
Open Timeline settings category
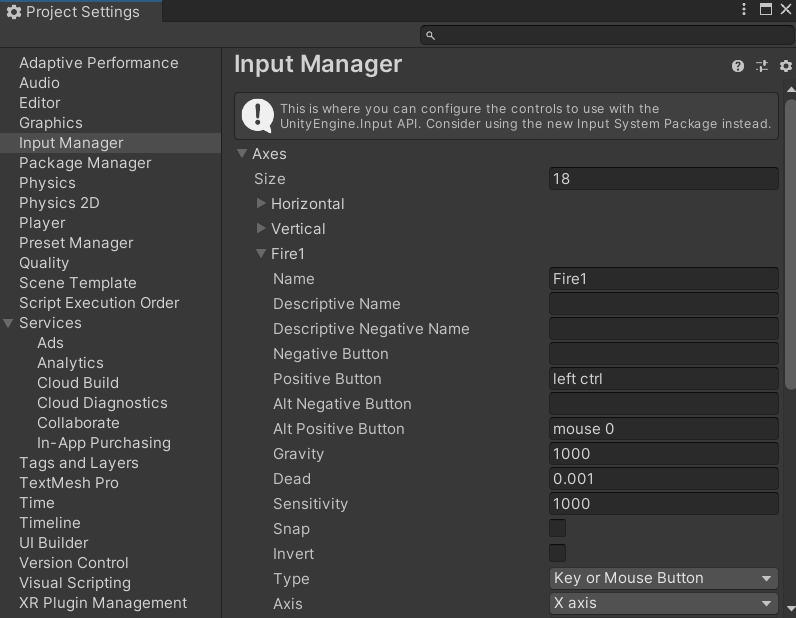point(50,523)
